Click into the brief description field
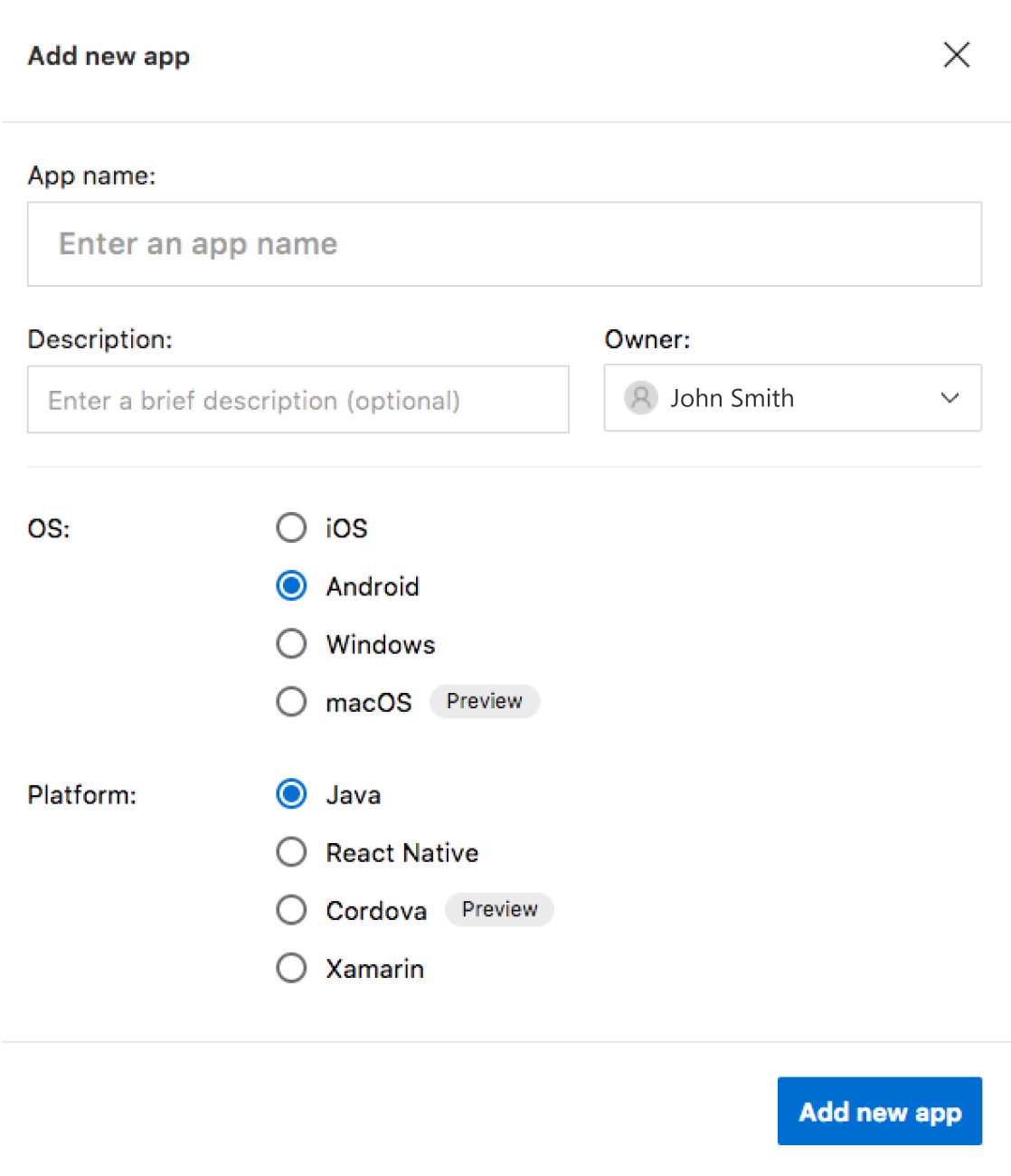 [x=298, y=400]
